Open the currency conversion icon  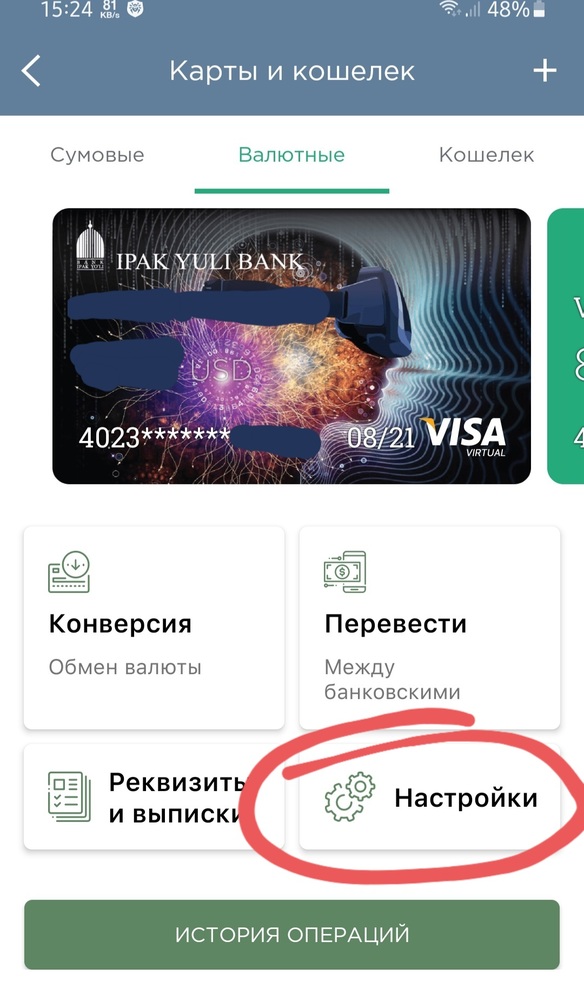[x=69, y=571]
